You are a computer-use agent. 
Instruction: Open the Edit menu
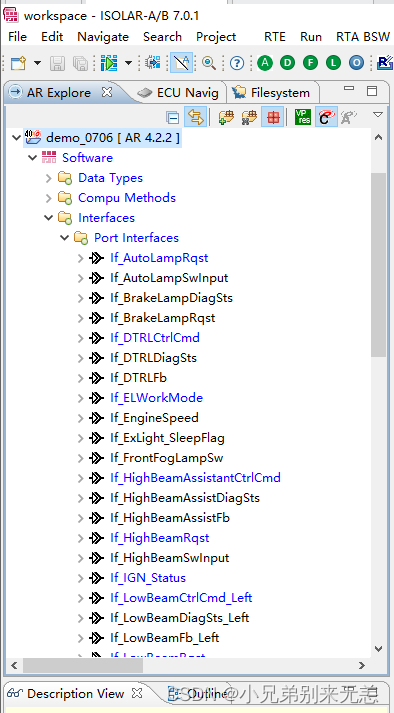click(52, 37)
